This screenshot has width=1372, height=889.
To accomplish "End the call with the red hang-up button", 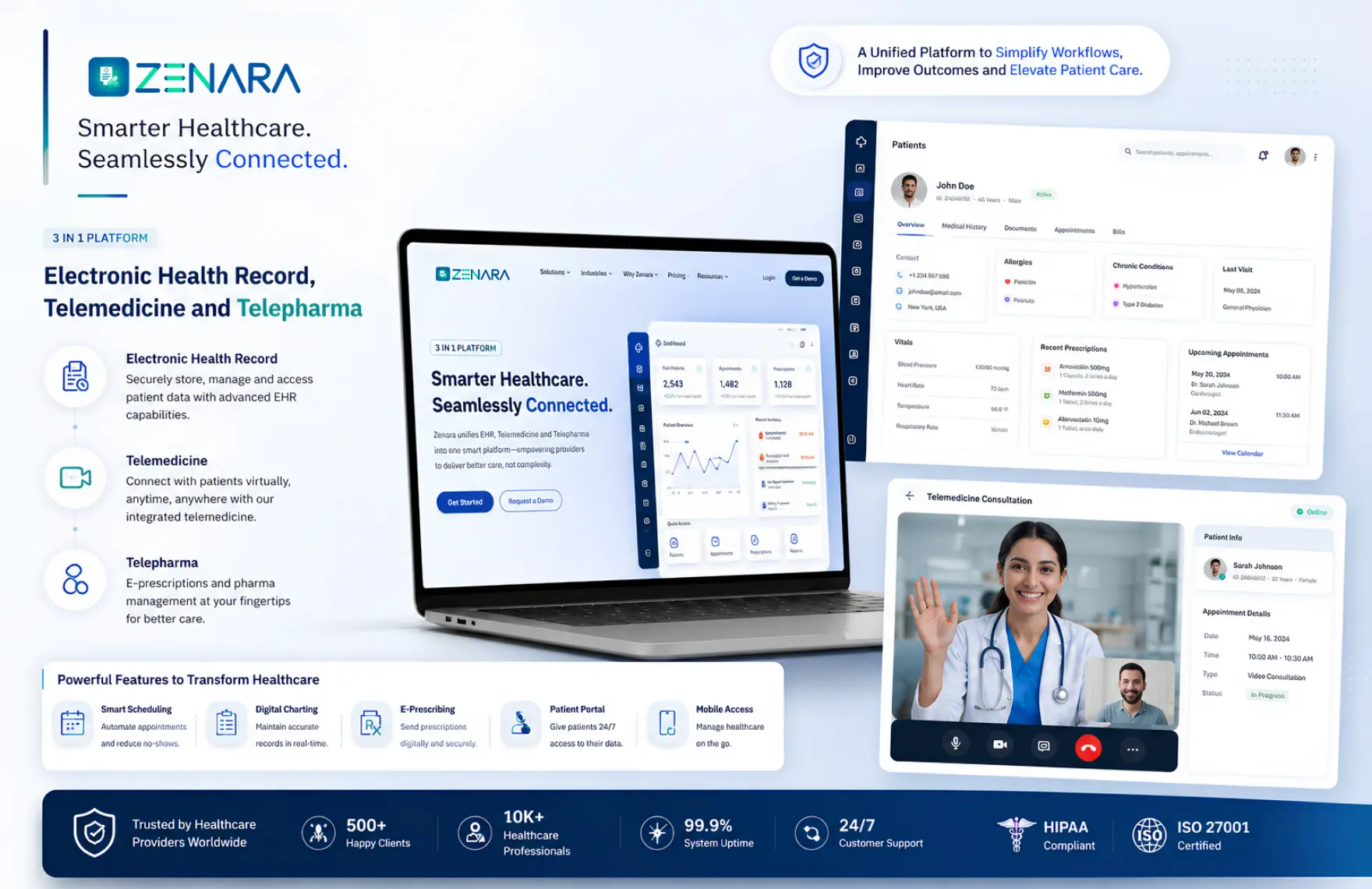I will (1088, 748).
